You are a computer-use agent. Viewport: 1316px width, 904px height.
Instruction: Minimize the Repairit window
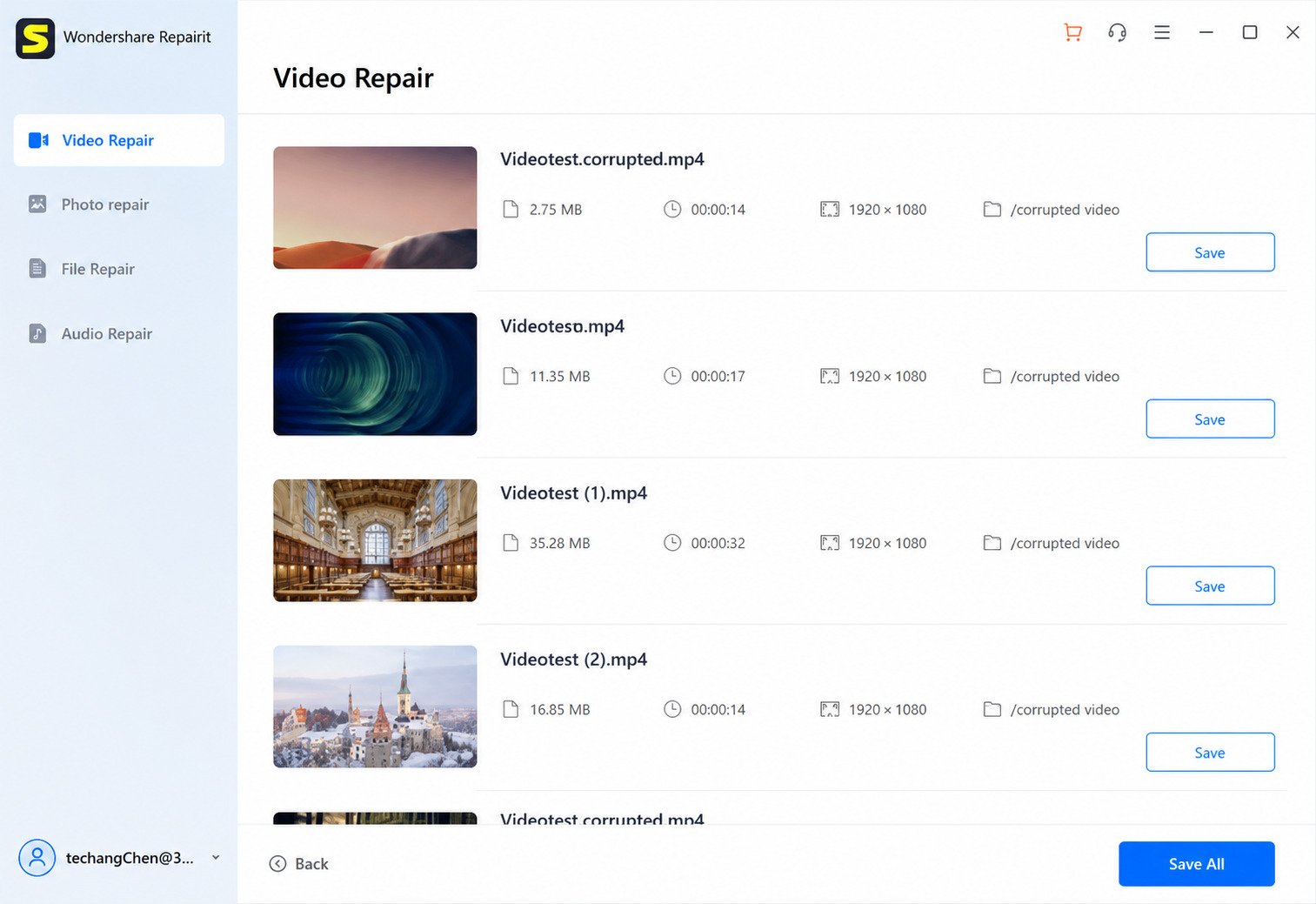[x=1206, y=32]
